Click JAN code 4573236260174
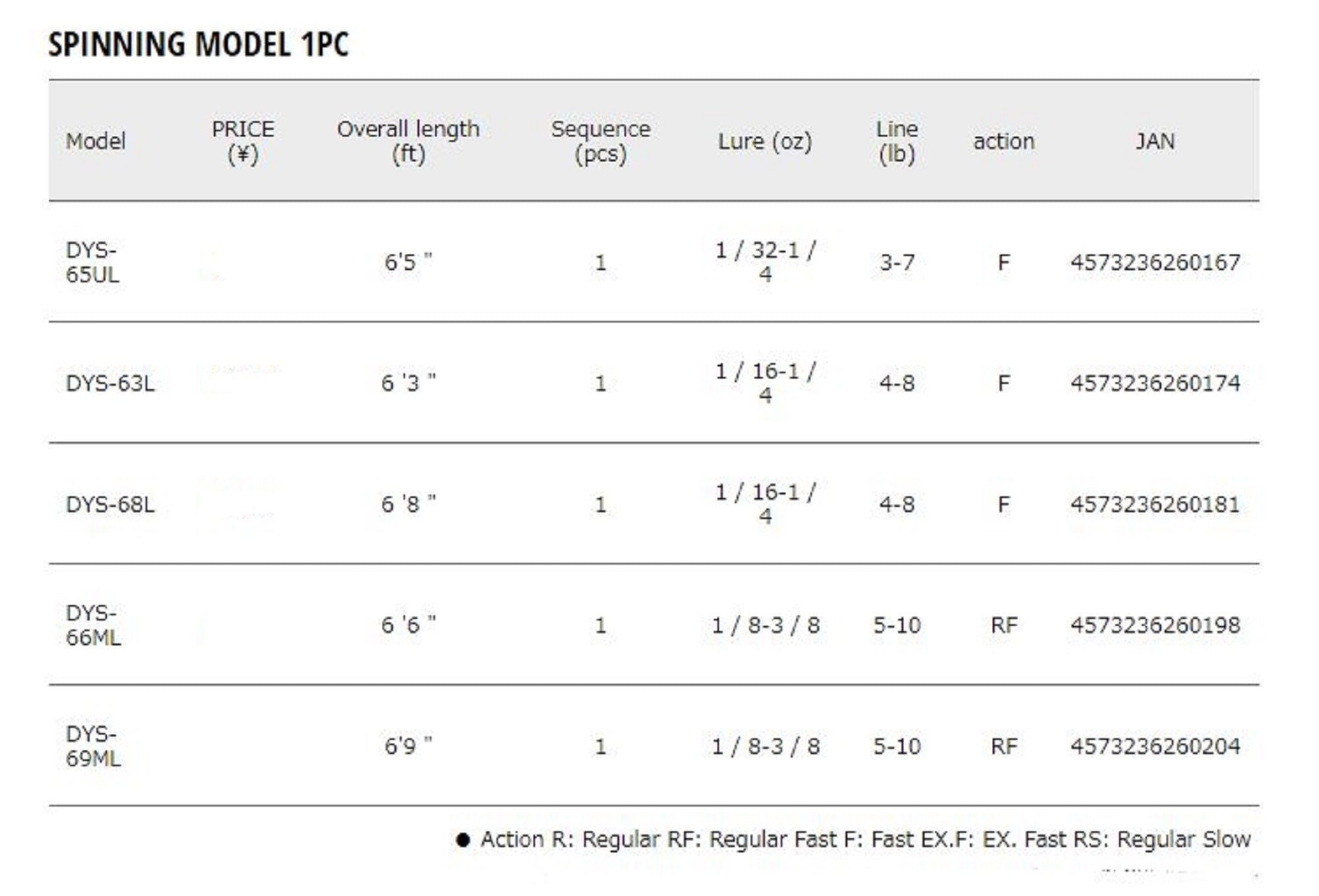 [x=1155, y=383]
